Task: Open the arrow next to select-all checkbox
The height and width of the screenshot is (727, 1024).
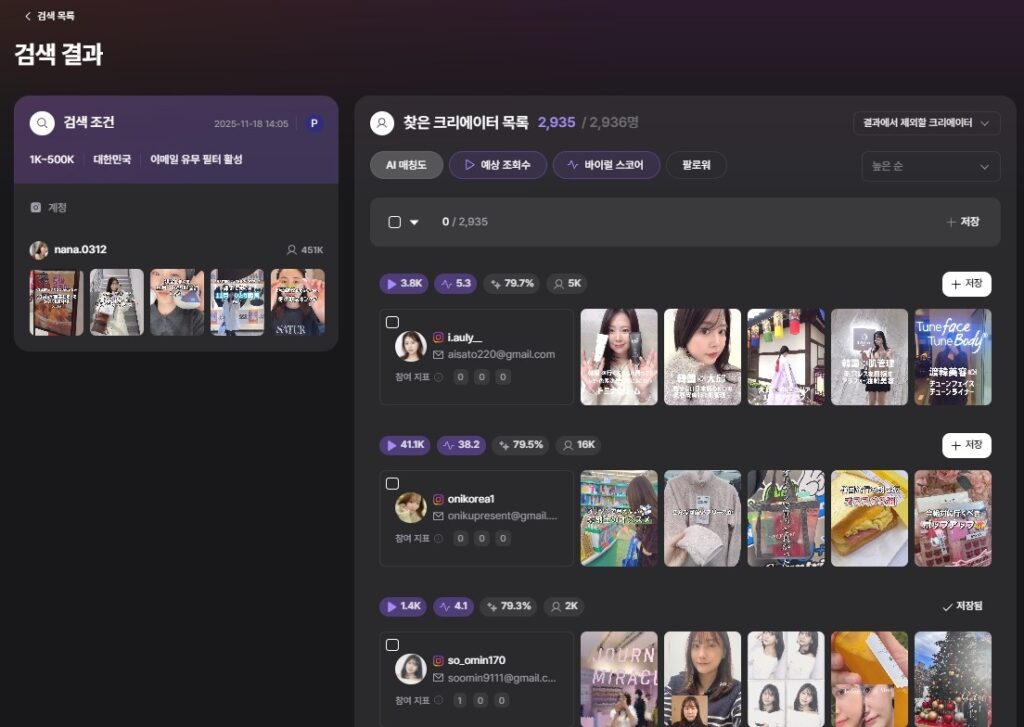Action: coord(414,222)
